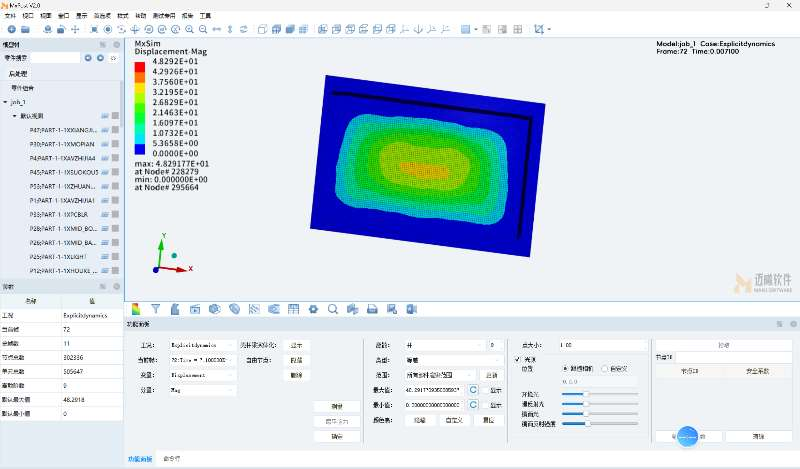Open the 工具 menu
Screen dimensions: 800x469
coord(206,16)
